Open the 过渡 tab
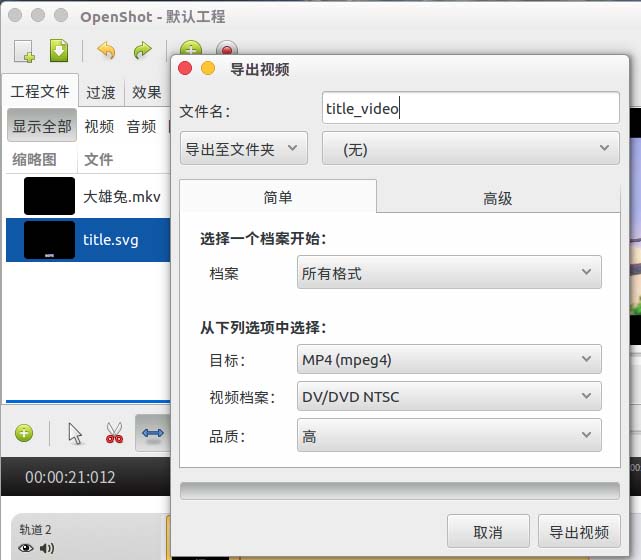641x560 pixels. [101, 92]
